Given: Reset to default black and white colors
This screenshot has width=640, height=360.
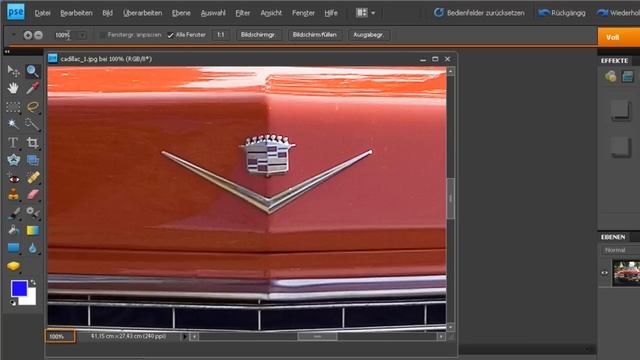Looking at the screenshot, I should tap(13, 302).
